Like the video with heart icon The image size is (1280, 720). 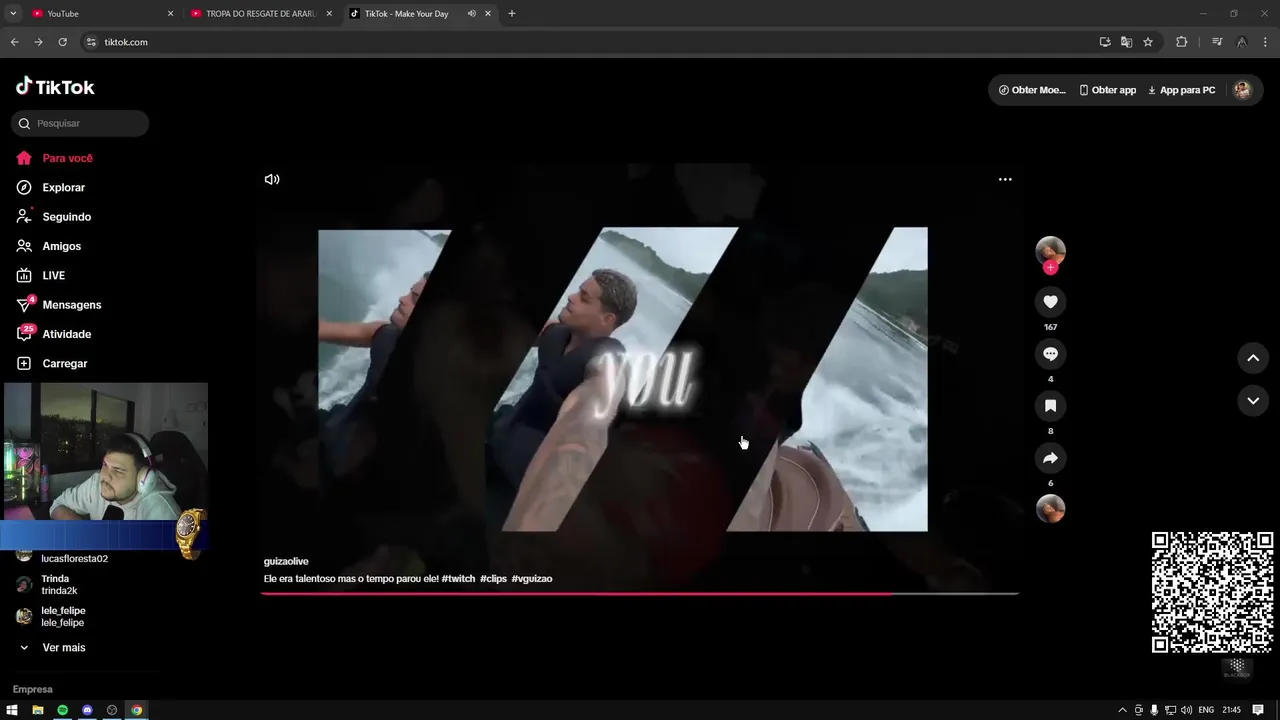tap(1050, 302)
